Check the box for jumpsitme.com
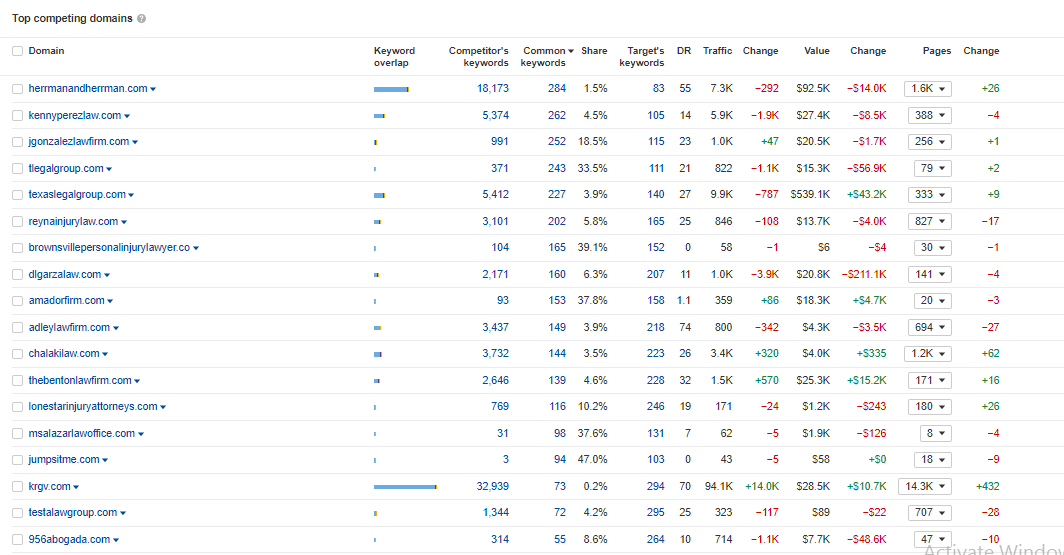 (18, 460)
